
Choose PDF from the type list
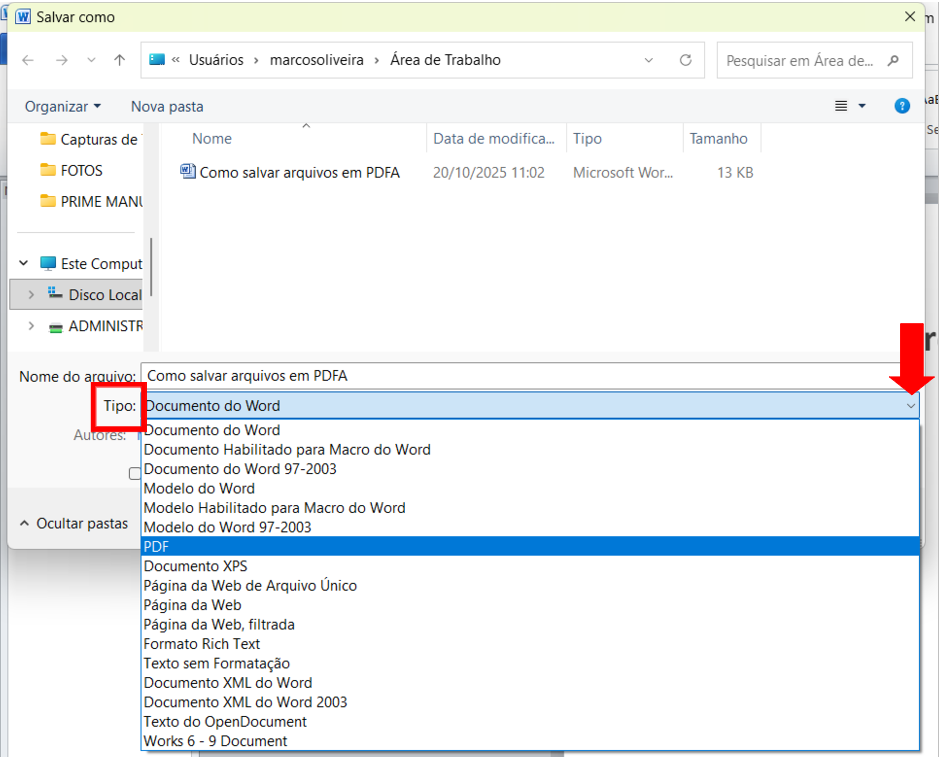[156, 546]
